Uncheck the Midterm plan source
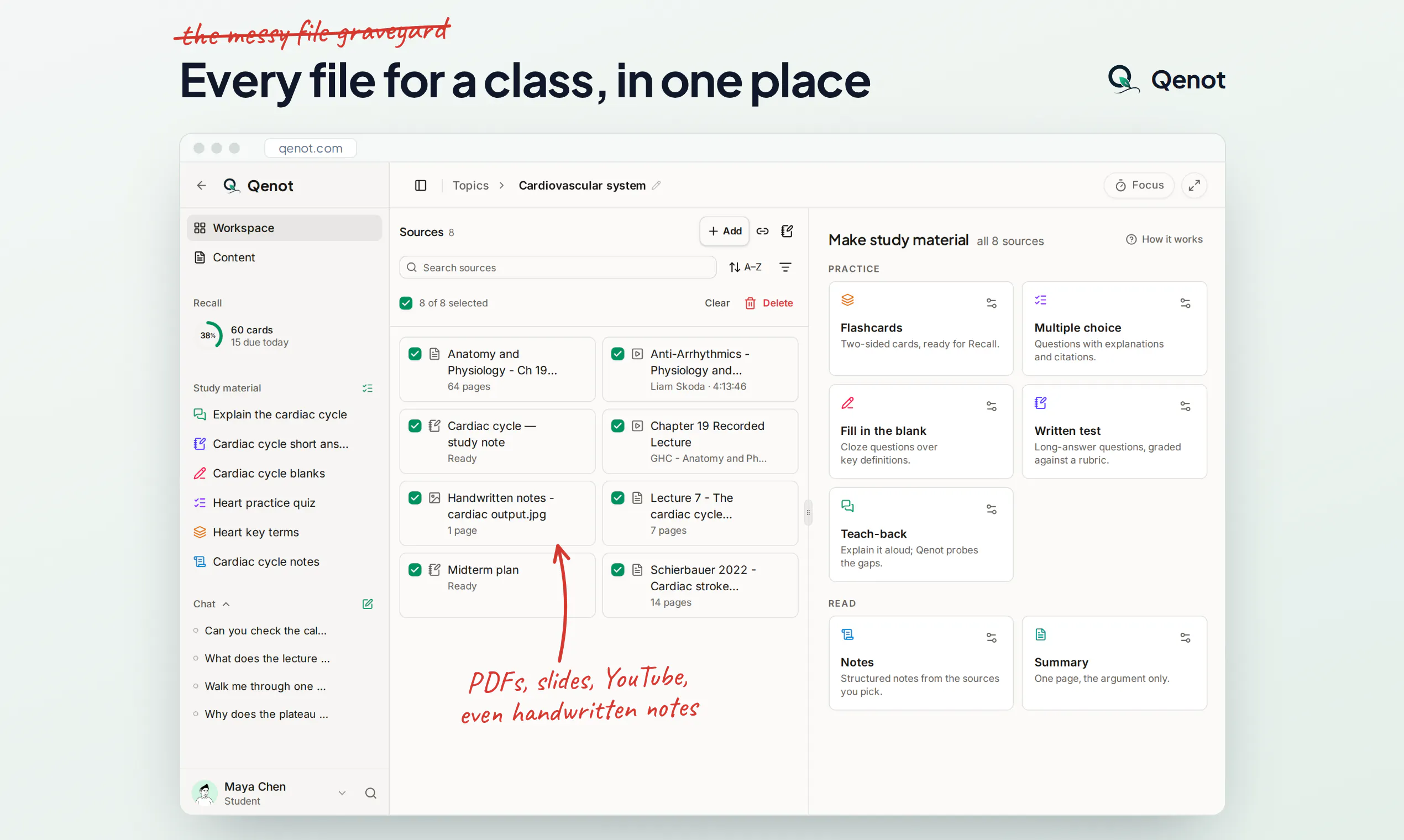The image size is (1404, 840). click(415, 569)
